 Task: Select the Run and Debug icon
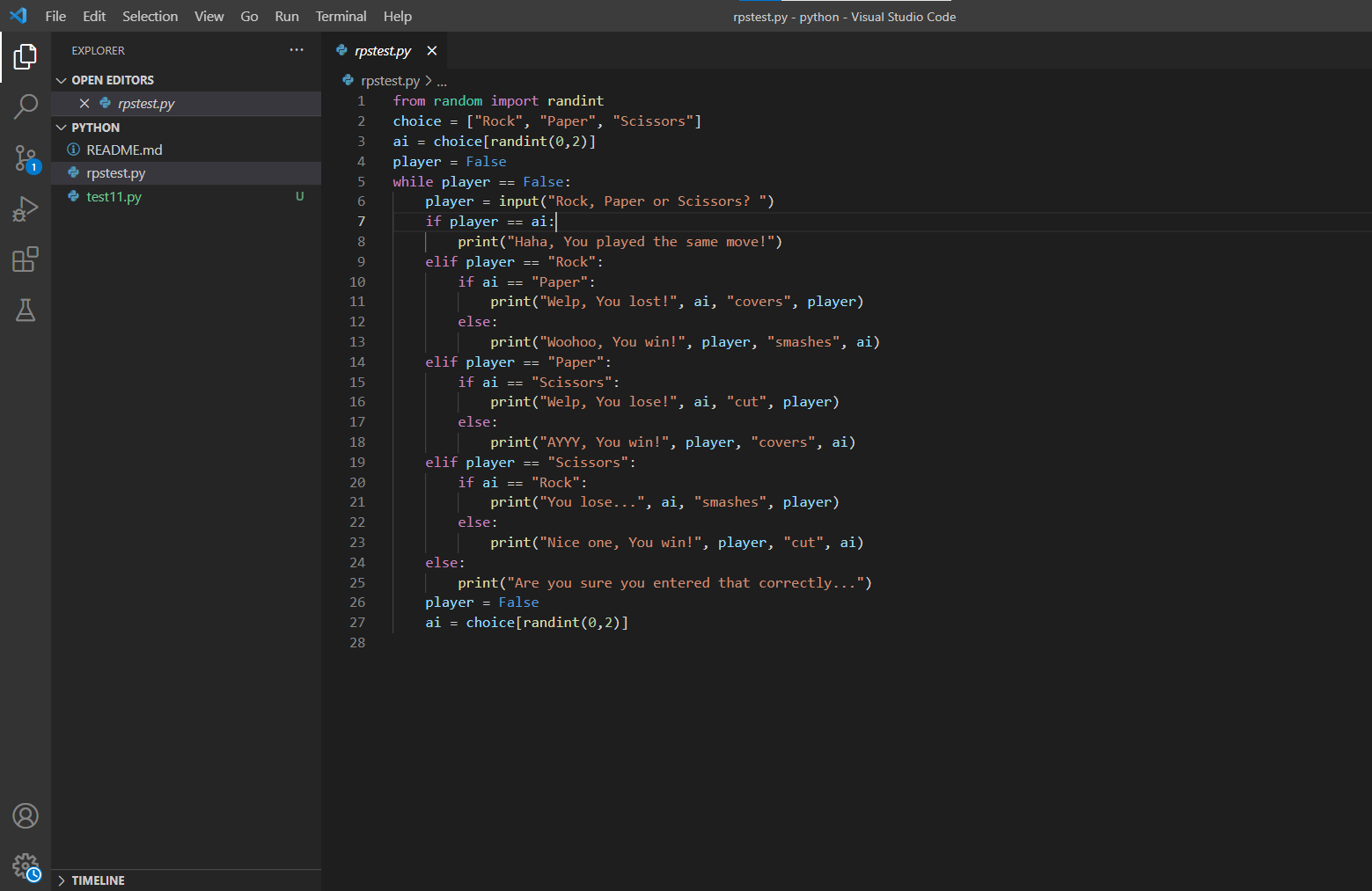[x=26, y=208]
